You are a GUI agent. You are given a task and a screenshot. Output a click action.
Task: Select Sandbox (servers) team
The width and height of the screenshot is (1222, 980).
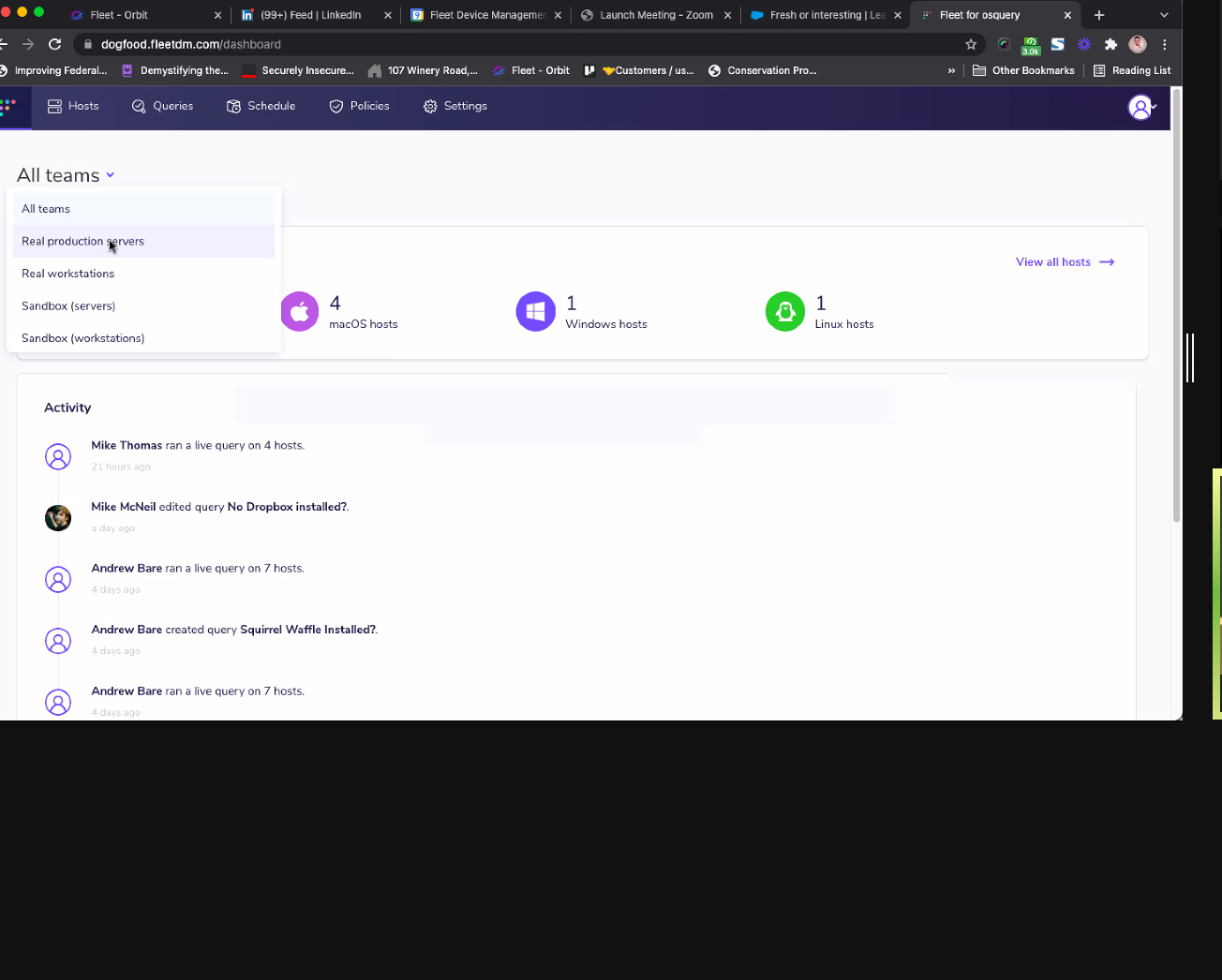pyautogui.click(x=143, y=305)
